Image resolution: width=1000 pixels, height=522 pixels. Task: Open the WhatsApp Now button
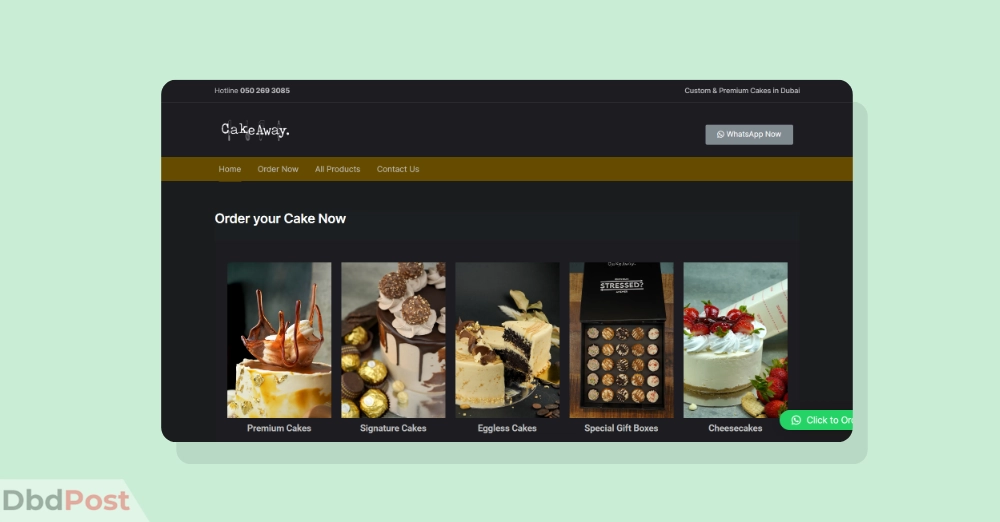[749, 135]
